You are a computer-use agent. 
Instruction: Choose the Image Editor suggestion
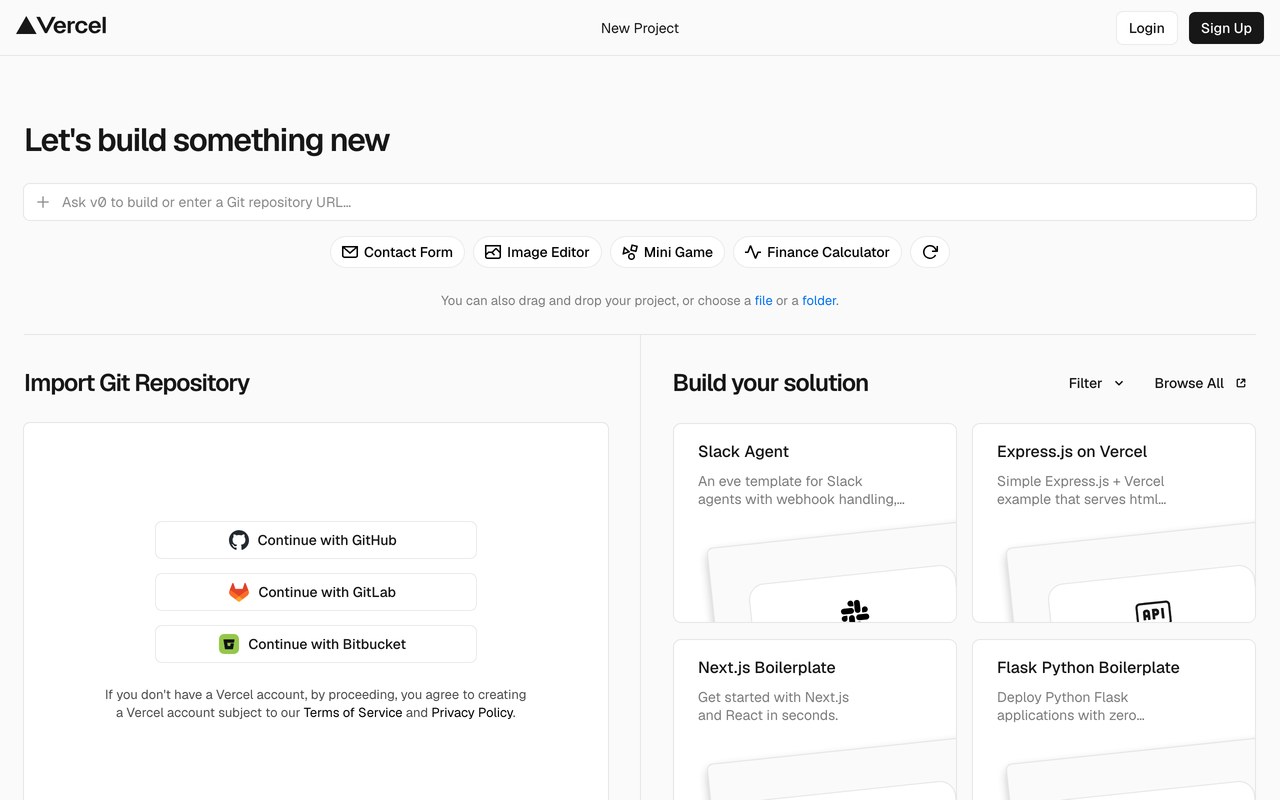click(538, 252)
